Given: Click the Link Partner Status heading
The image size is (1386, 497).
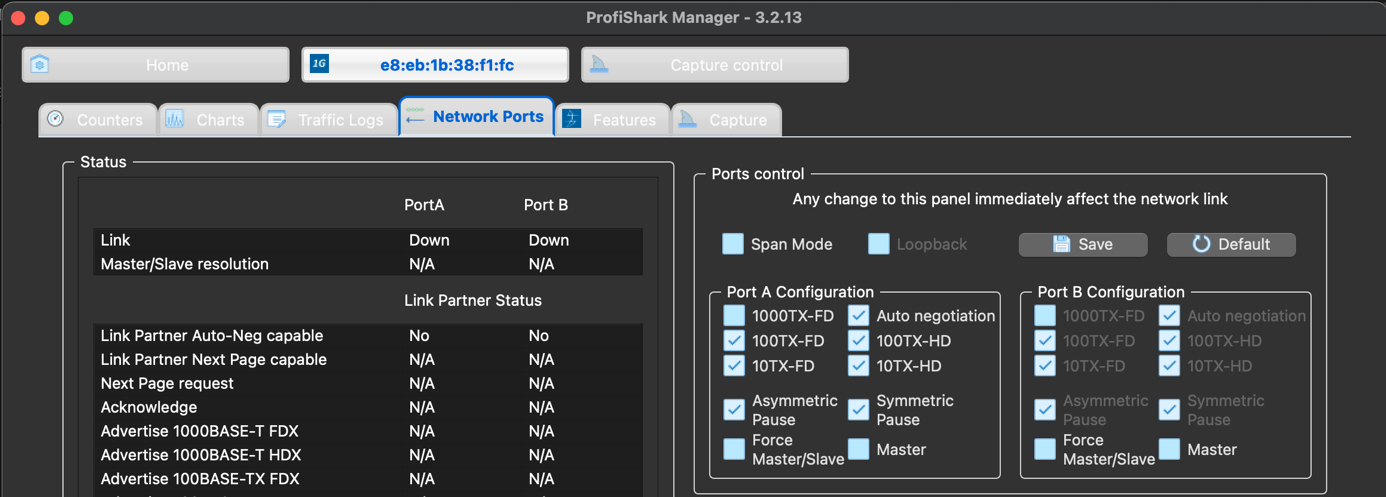Looking at the screenshot, I should [473, 300].
